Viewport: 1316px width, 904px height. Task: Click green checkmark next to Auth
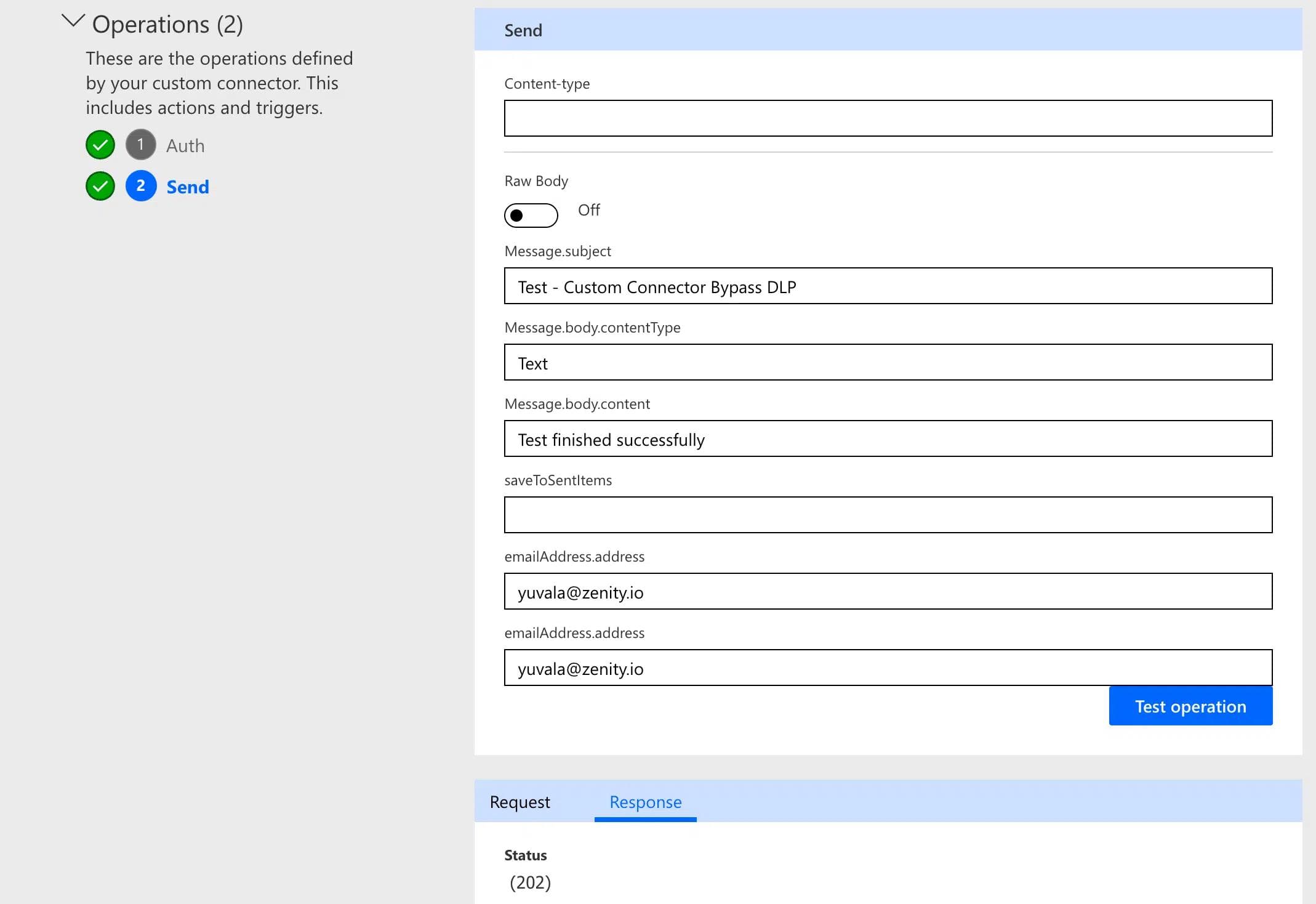[100, 145]
